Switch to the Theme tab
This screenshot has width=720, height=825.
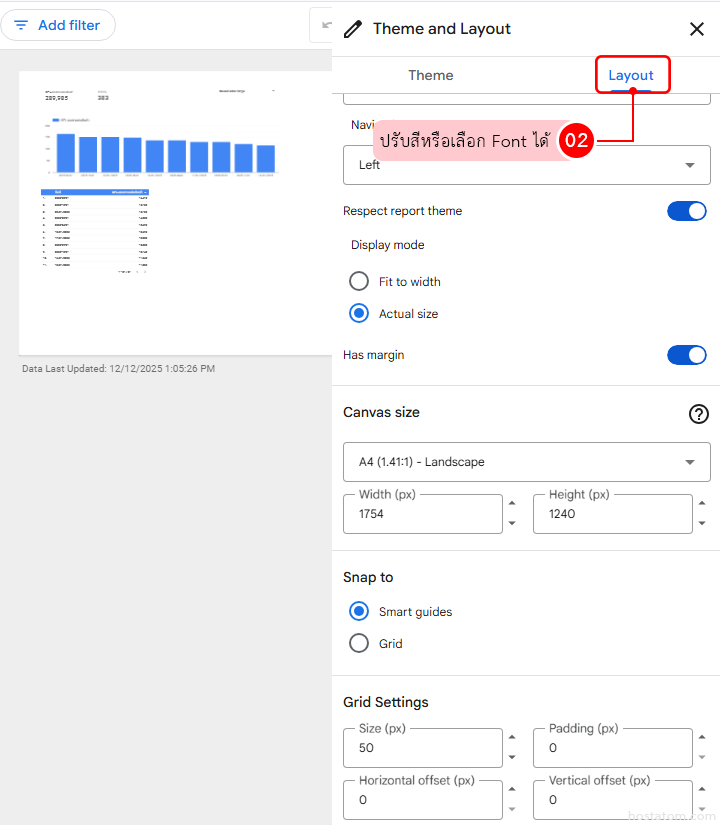430,75
